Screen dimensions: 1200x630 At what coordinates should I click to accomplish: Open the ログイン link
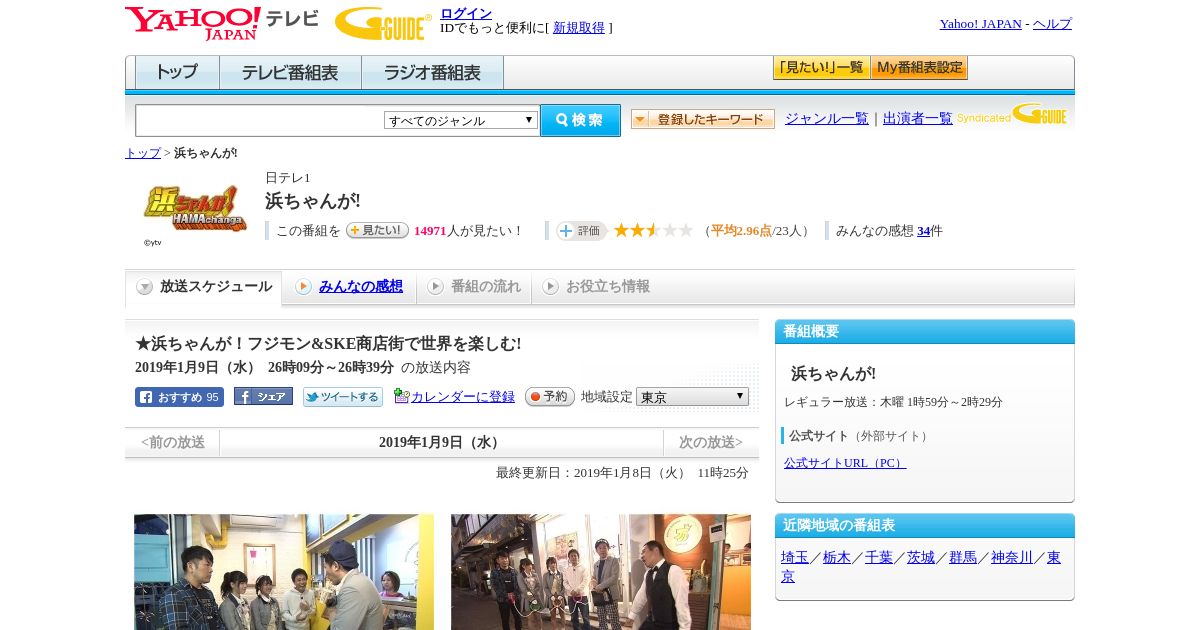(x=466, y=13)
